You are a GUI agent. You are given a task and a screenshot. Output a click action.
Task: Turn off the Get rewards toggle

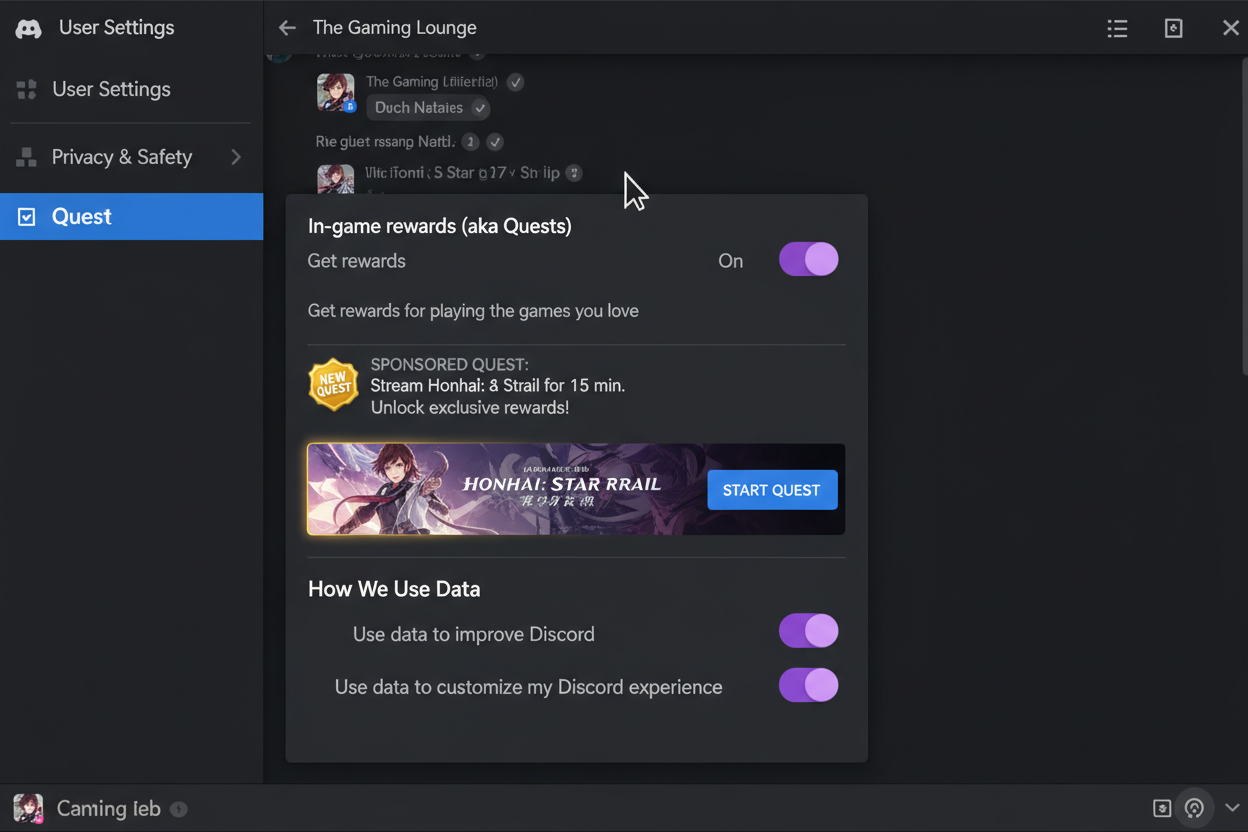coord(809,260)
